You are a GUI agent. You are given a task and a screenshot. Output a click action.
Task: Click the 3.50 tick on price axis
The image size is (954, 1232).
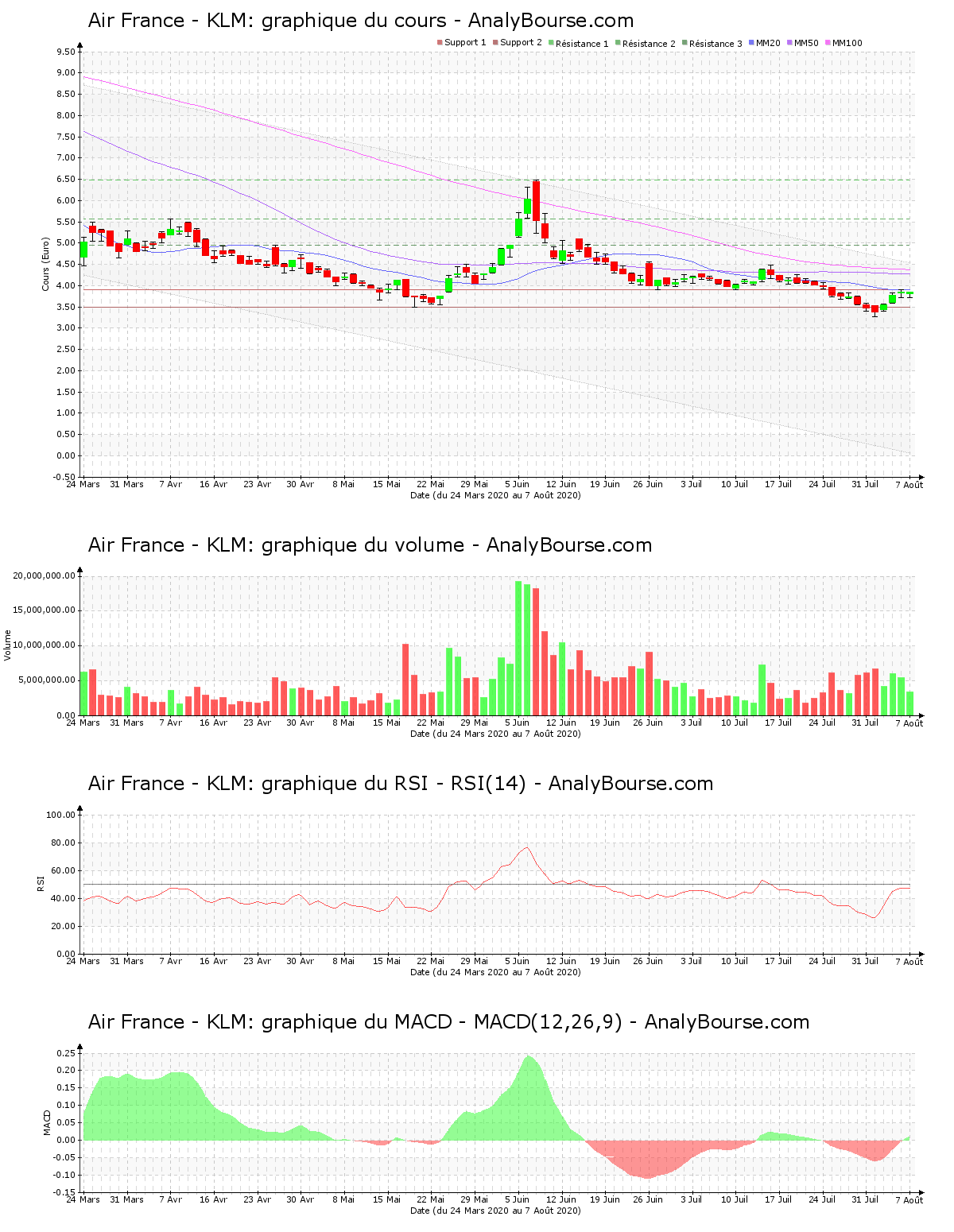tap(66, 307)
